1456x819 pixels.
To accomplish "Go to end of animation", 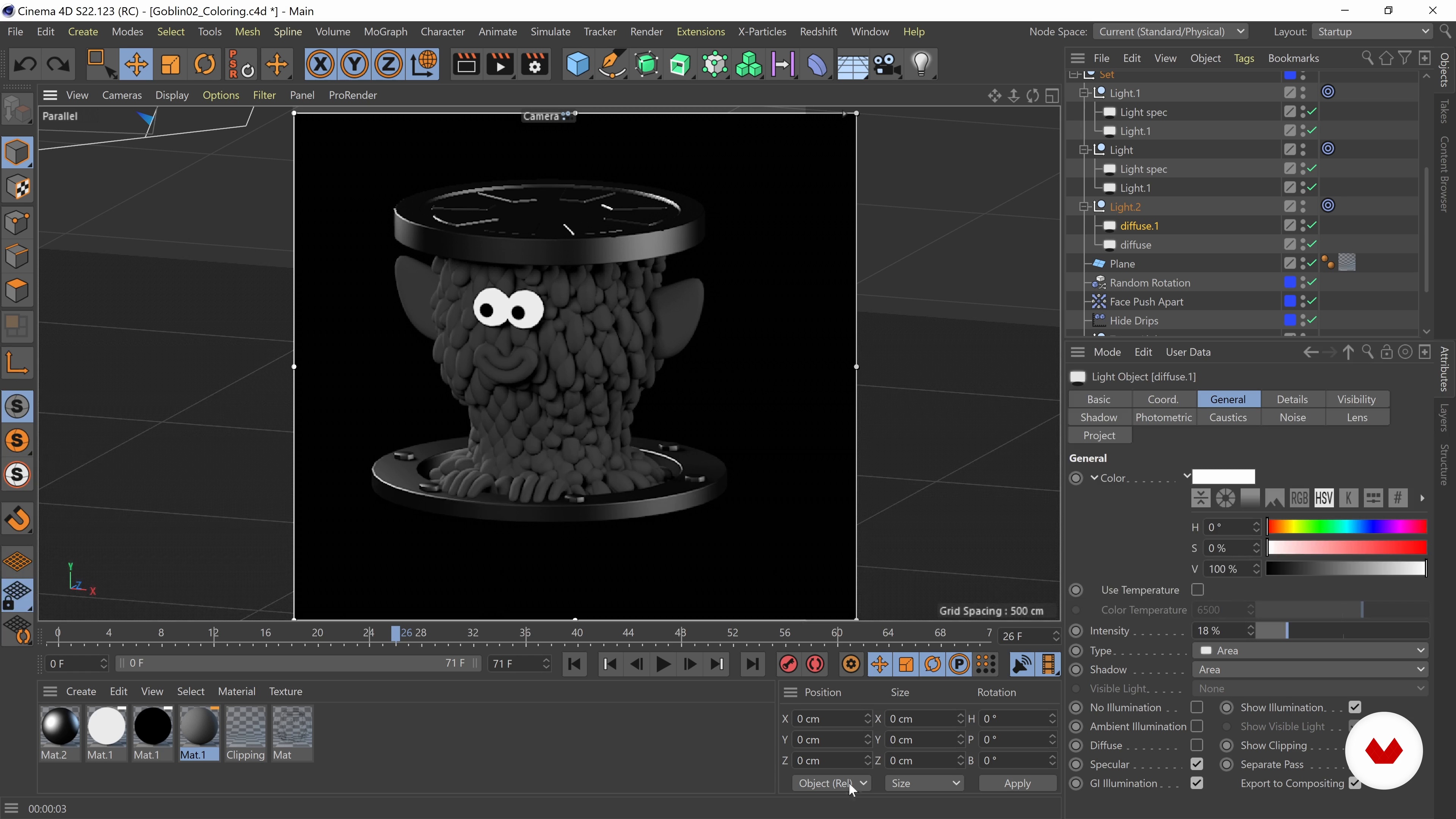I will point(752,664).
